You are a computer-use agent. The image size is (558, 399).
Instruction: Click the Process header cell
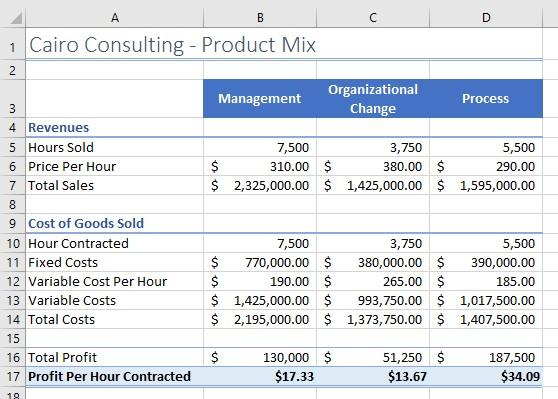[x=486, y=99]
